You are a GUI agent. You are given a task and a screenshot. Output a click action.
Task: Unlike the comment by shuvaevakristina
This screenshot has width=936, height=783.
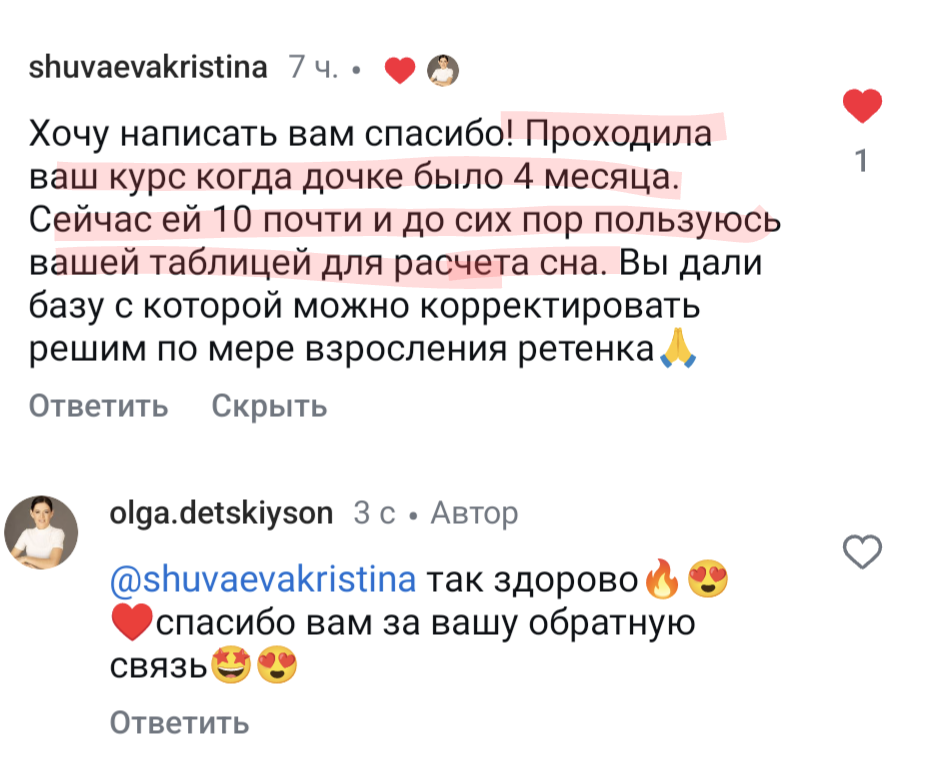862,105
